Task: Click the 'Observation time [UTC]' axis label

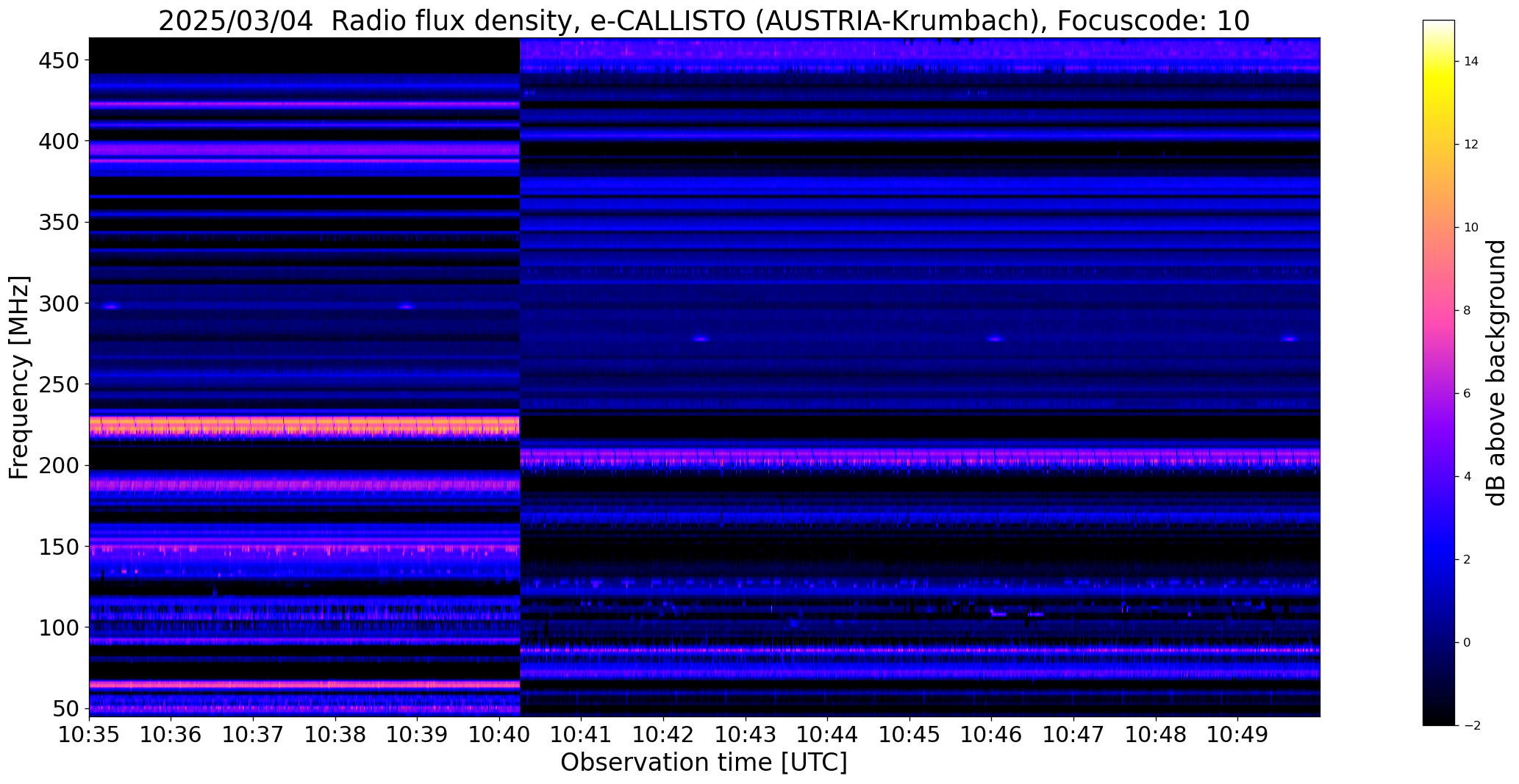Action: click(704, 763)
